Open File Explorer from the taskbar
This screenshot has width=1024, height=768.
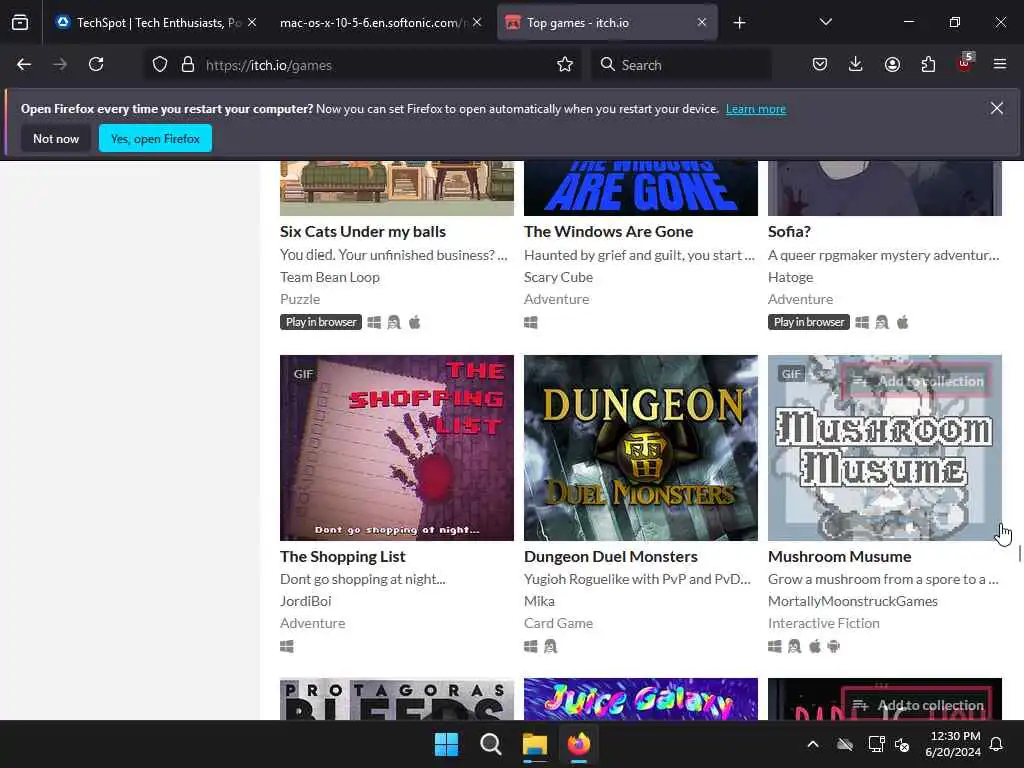pos(534,744)
